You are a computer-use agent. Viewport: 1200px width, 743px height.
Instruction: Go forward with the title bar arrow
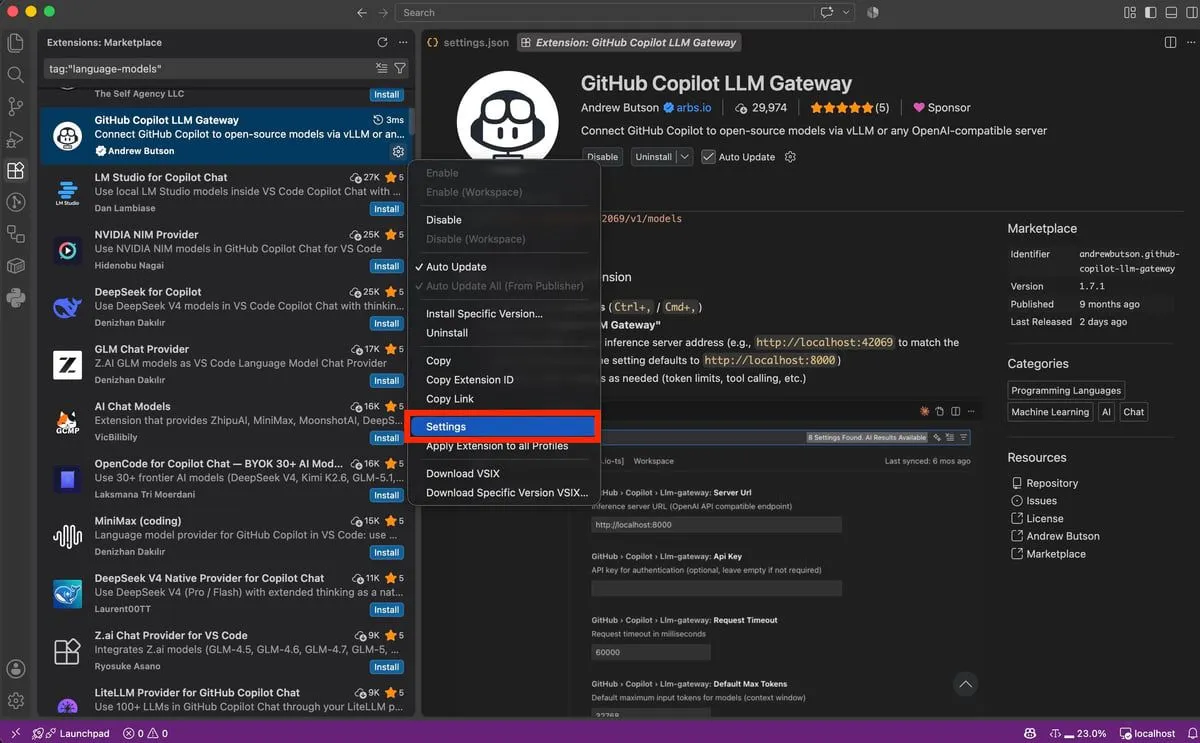[384, 13]
